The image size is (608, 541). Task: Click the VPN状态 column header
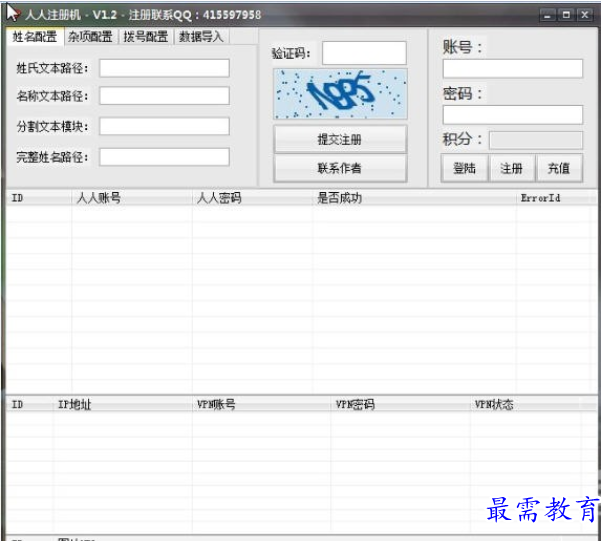[x=526, y=404]
